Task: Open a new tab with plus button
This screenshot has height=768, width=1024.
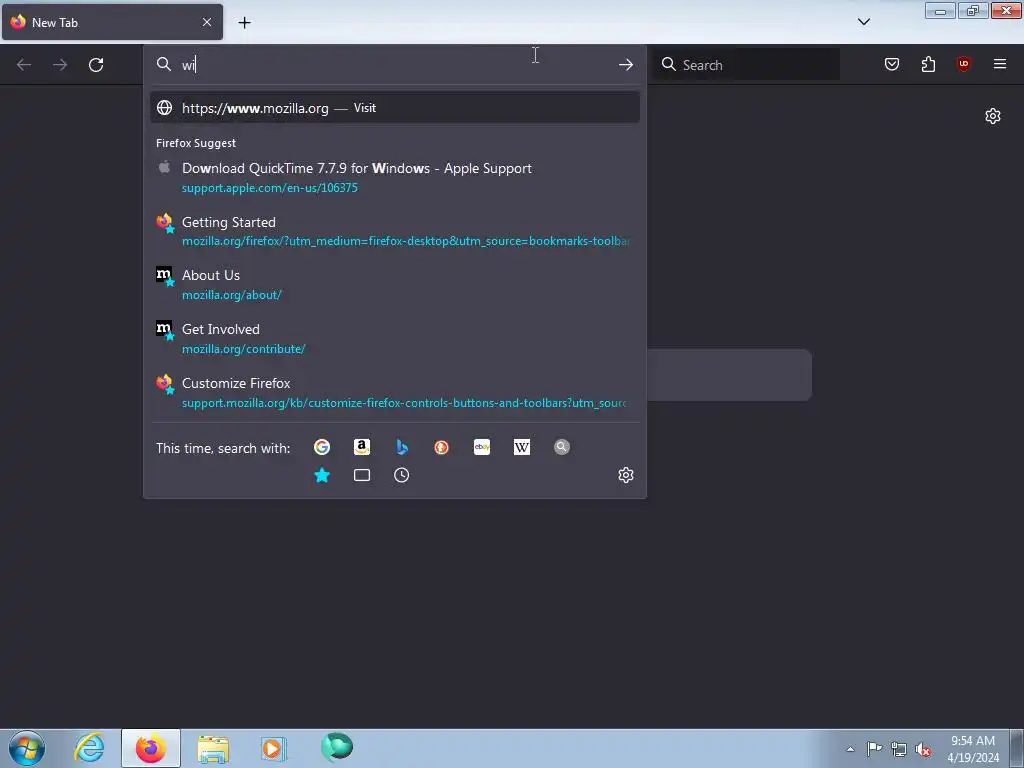Action: (x=244, y=23)
